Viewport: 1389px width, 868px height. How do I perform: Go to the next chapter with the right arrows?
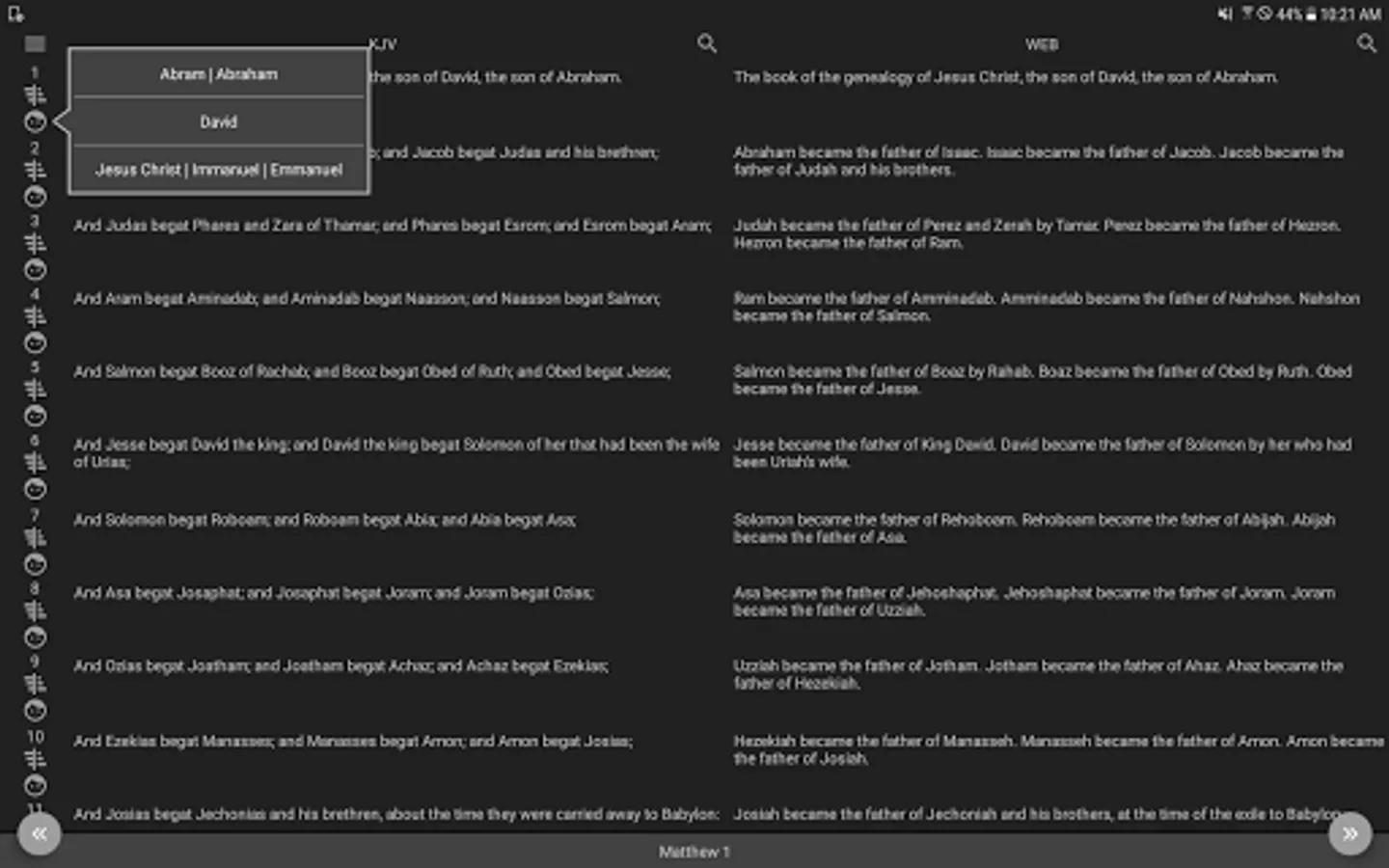coord(1350,834)
